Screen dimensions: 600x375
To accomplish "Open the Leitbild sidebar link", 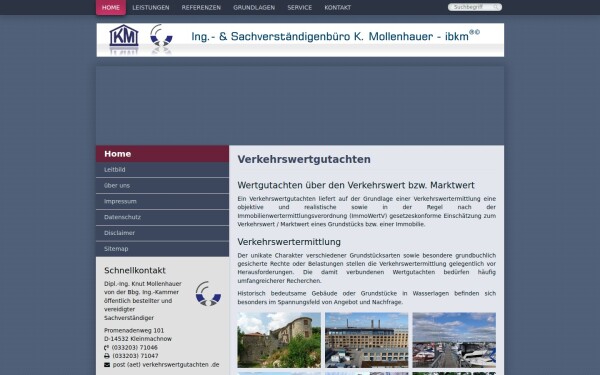I will pos(163,170).
